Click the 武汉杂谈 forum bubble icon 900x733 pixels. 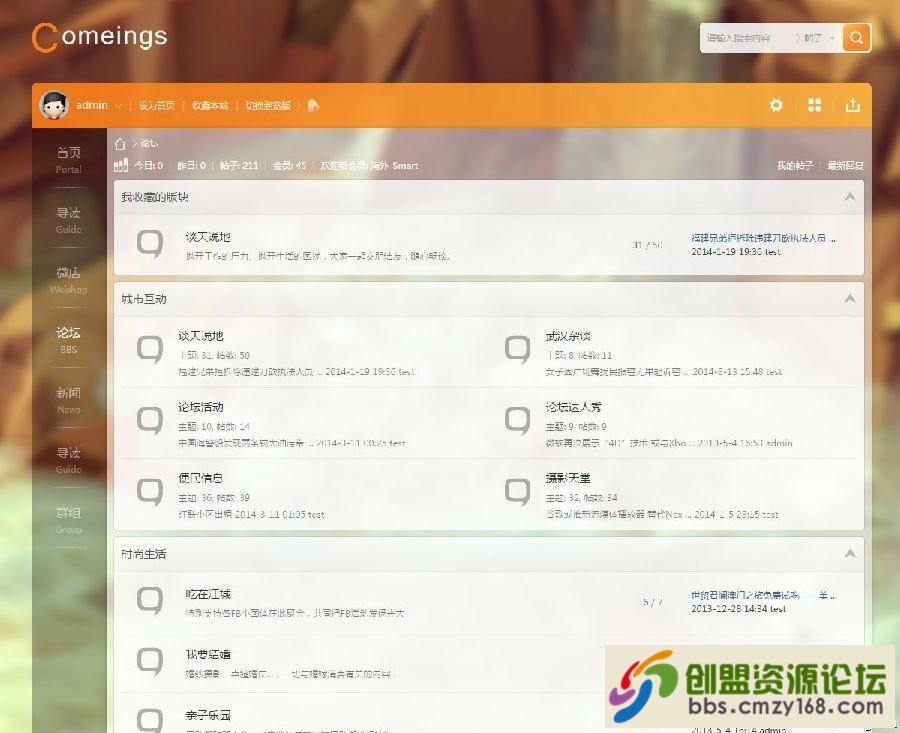[517, 350]
